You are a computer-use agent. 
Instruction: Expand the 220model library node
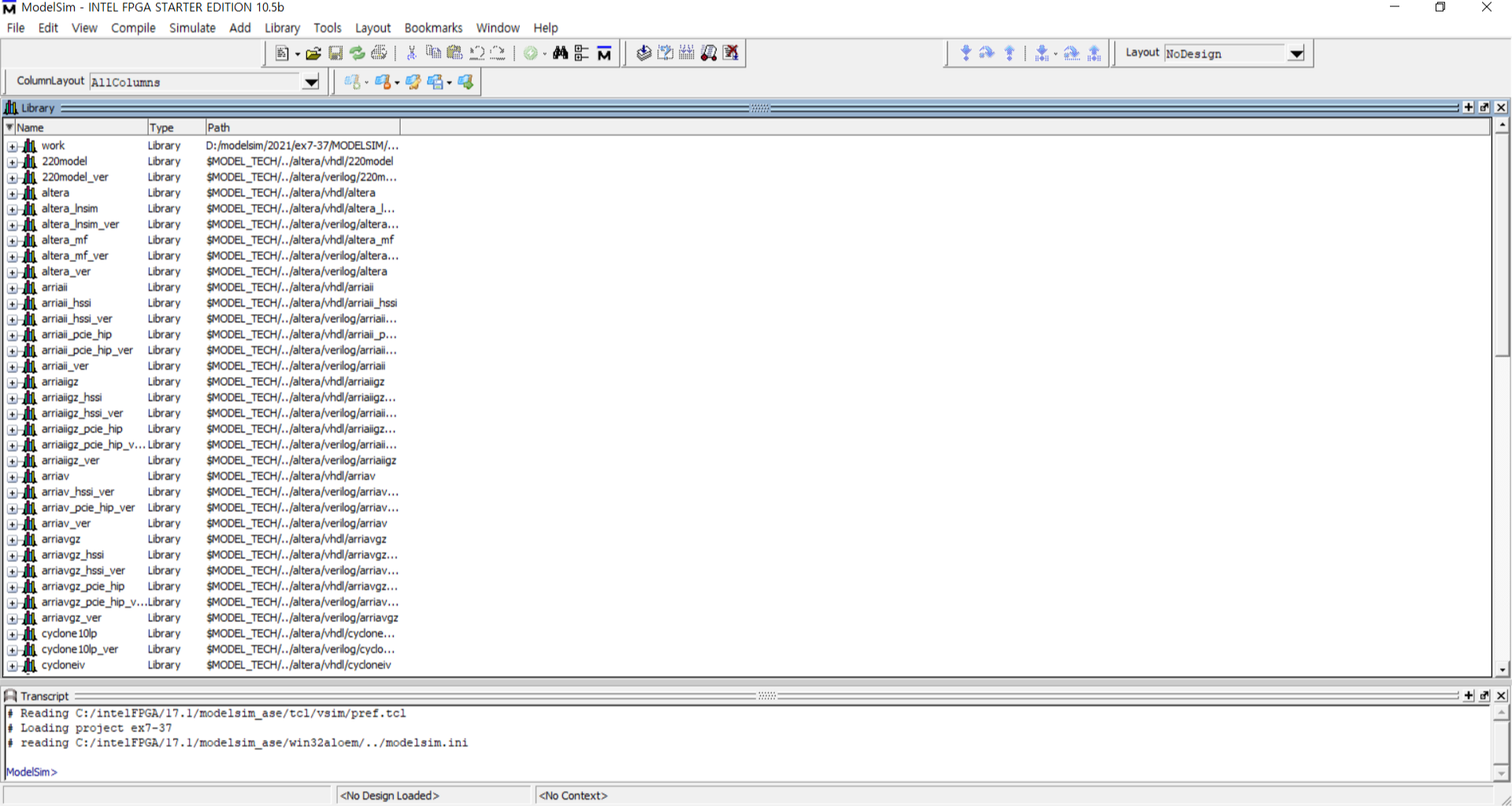[12, 162]
